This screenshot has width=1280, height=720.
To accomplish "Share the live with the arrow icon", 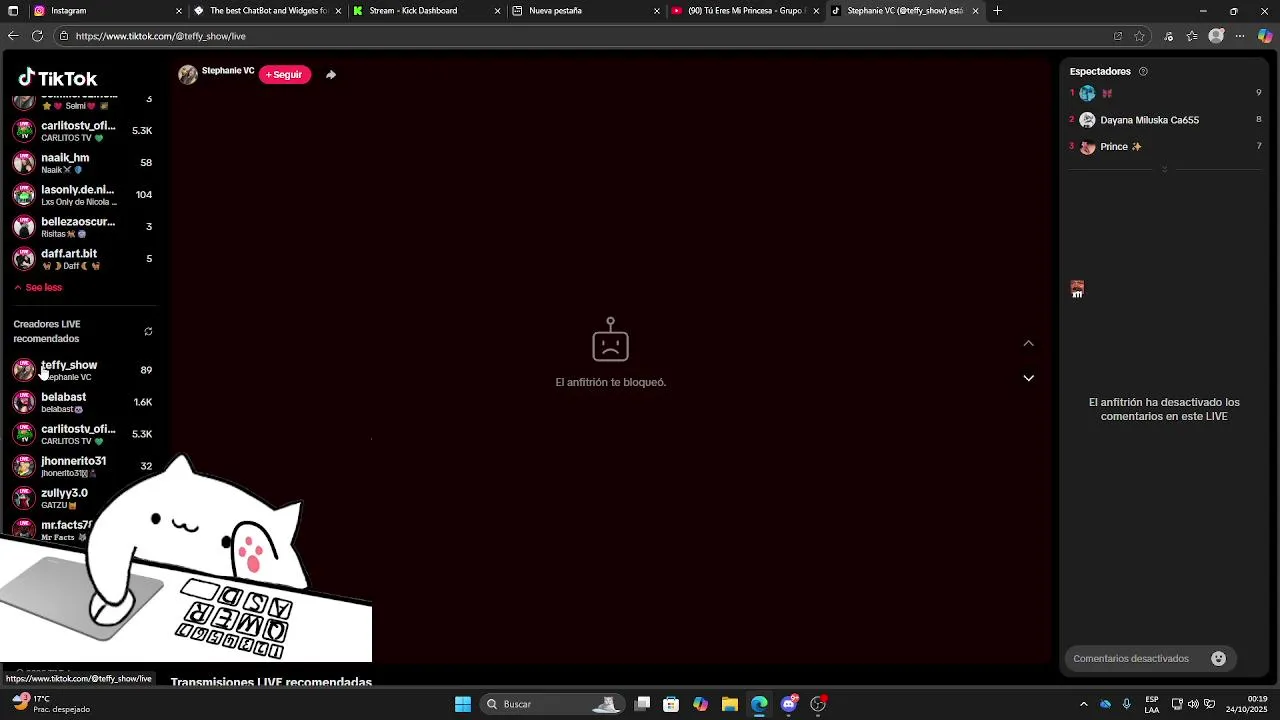I will click(x=331, y=75).
